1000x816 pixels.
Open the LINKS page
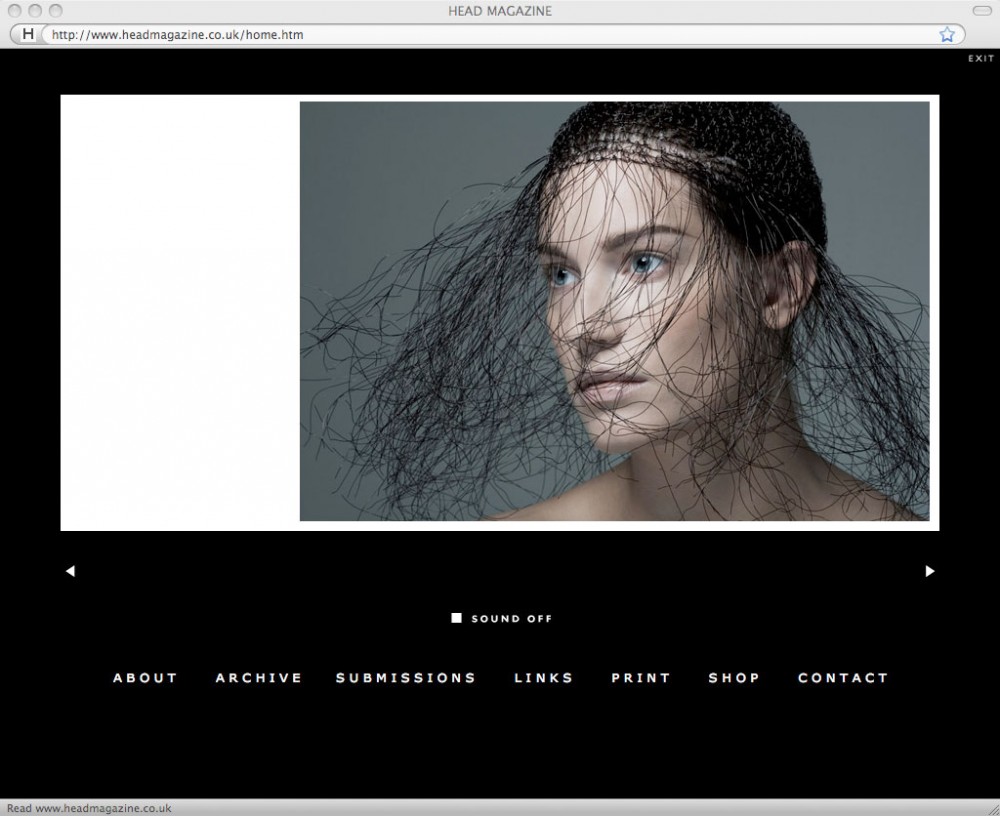544,678
